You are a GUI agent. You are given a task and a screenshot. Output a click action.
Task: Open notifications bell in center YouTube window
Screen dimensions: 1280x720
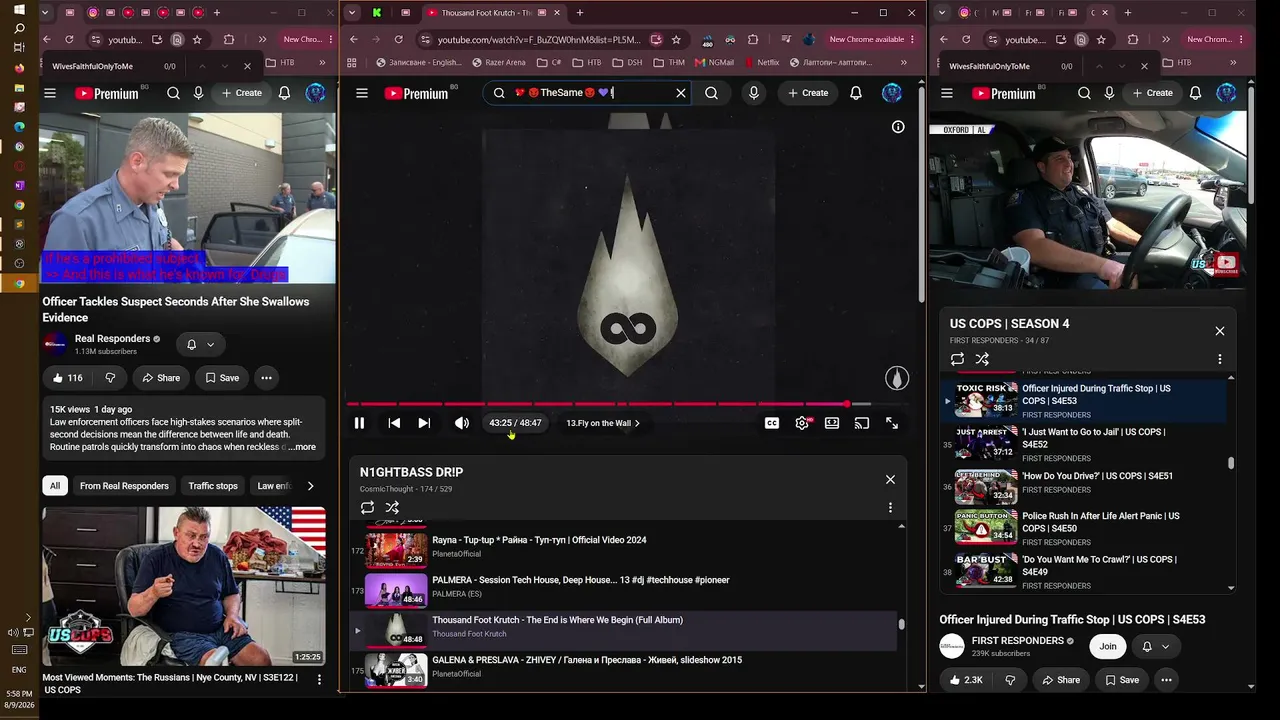point(856,93)
